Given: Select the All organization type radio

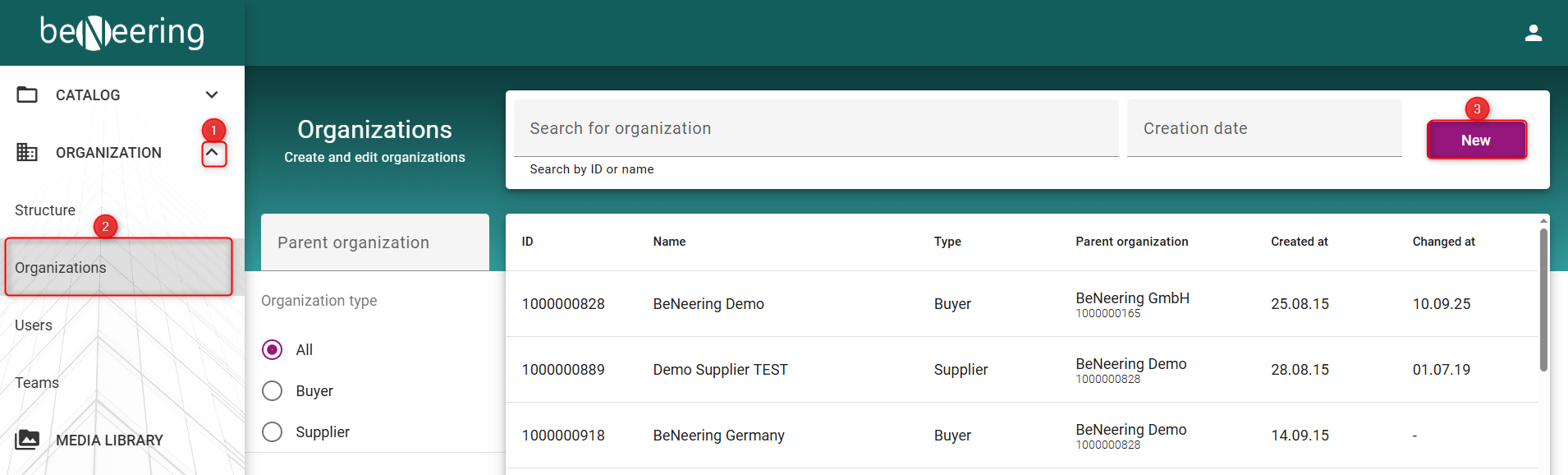Looking at the screenshot, I should click(x=273, y=349).
